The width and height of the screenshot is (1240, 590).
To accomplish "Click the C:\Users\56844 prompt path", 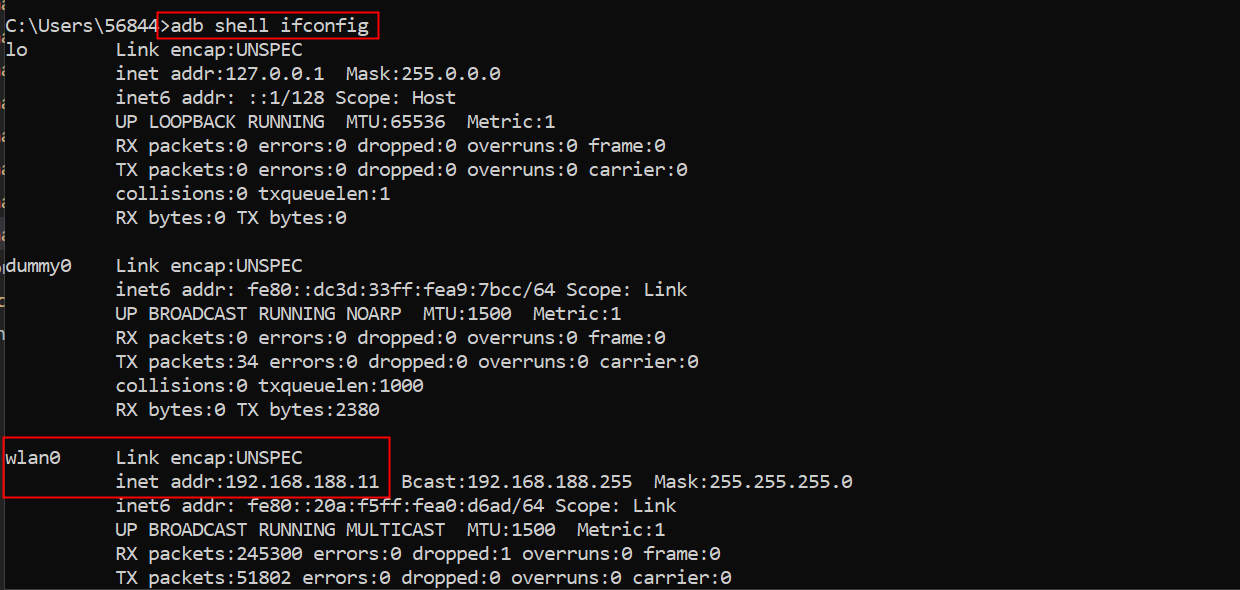I will pyautogui.click(x=81, y=26).
